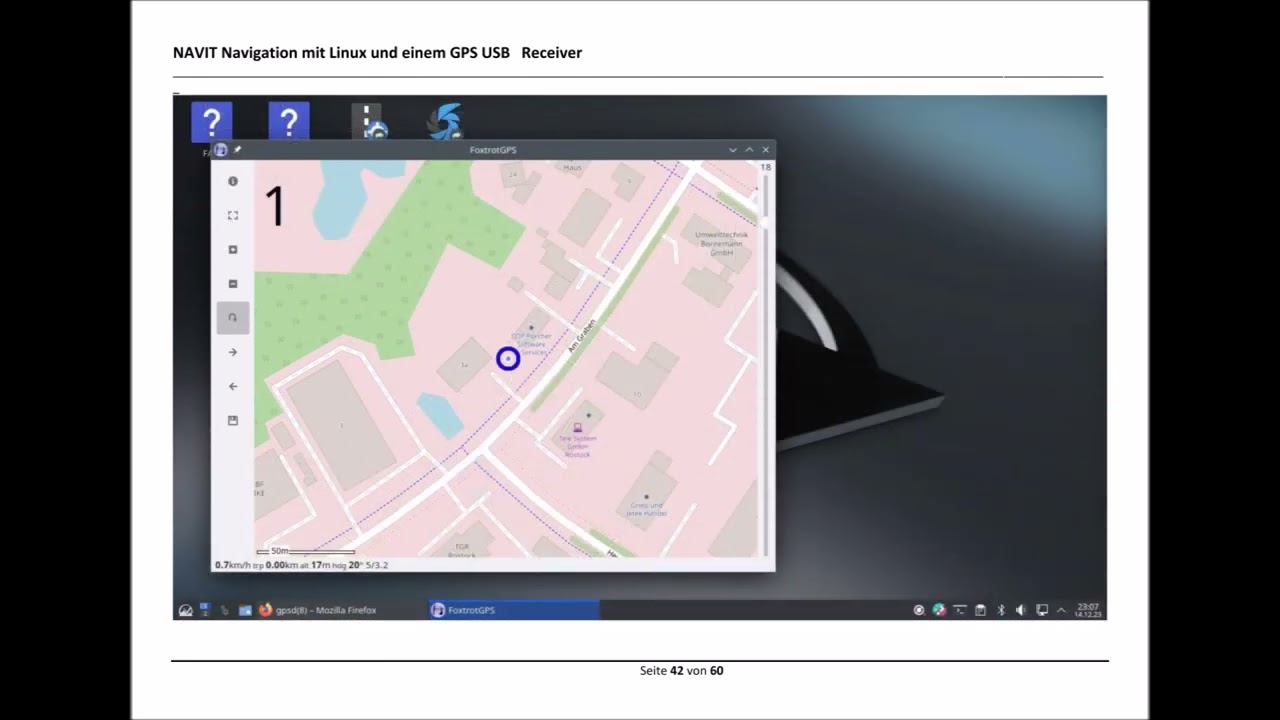Click the zoom level number 18
Image resolution: width=1280 pixels, height=720 pixels.
pos(765,167)
